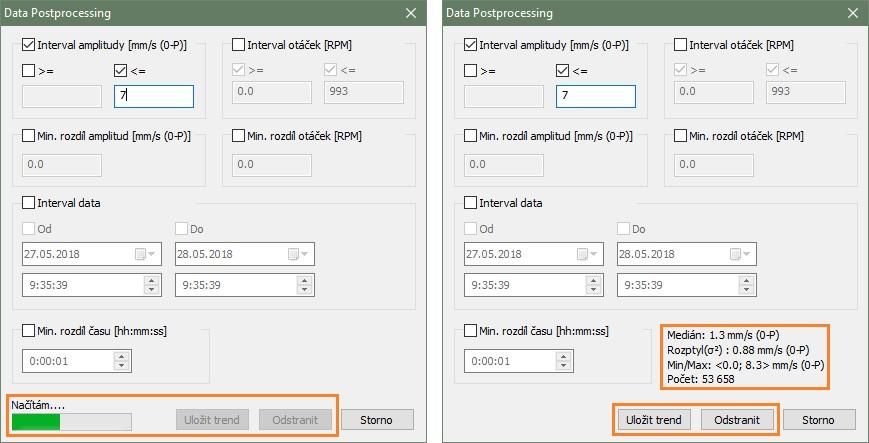Click Min. rozdíl otáček field in right dialog
This screenshot has height=443, width=869.
tap(714, 165)
